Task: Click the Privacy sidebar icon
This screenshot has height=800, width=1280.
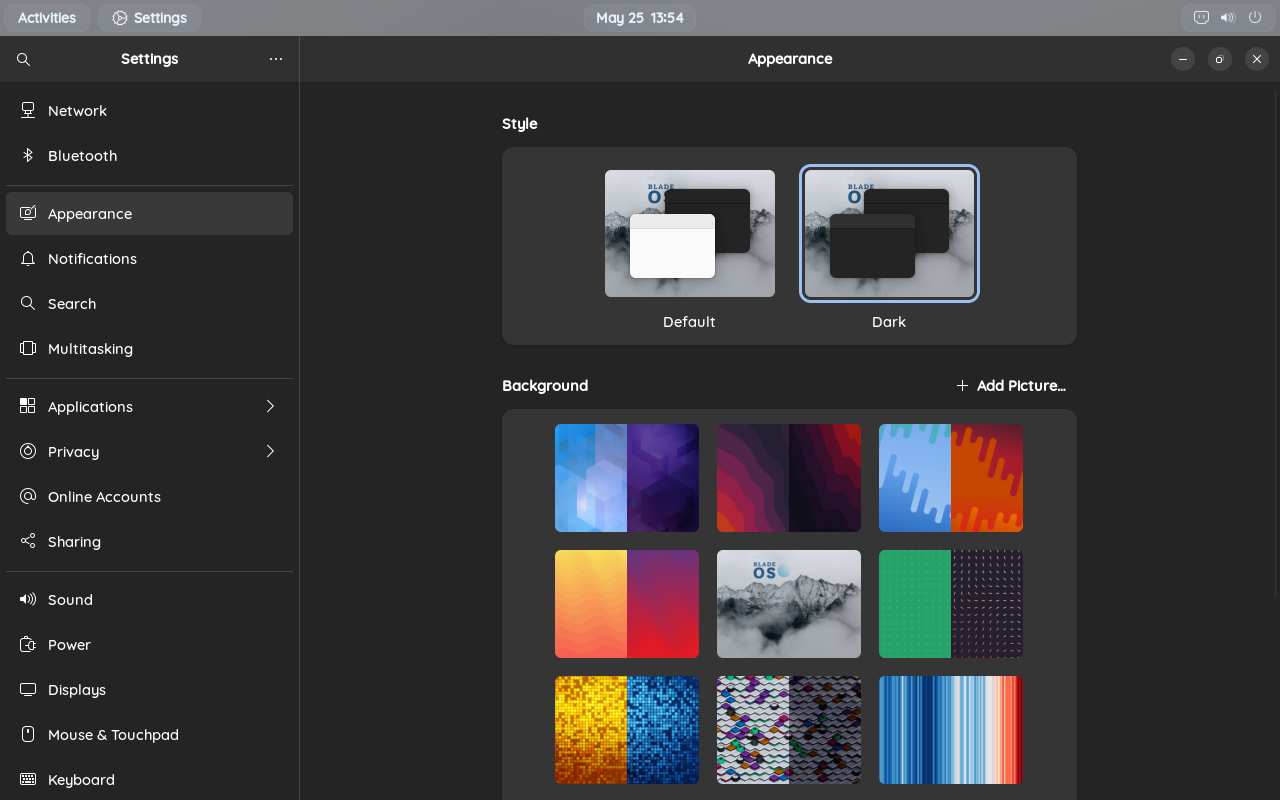Action: pos(28,452)
